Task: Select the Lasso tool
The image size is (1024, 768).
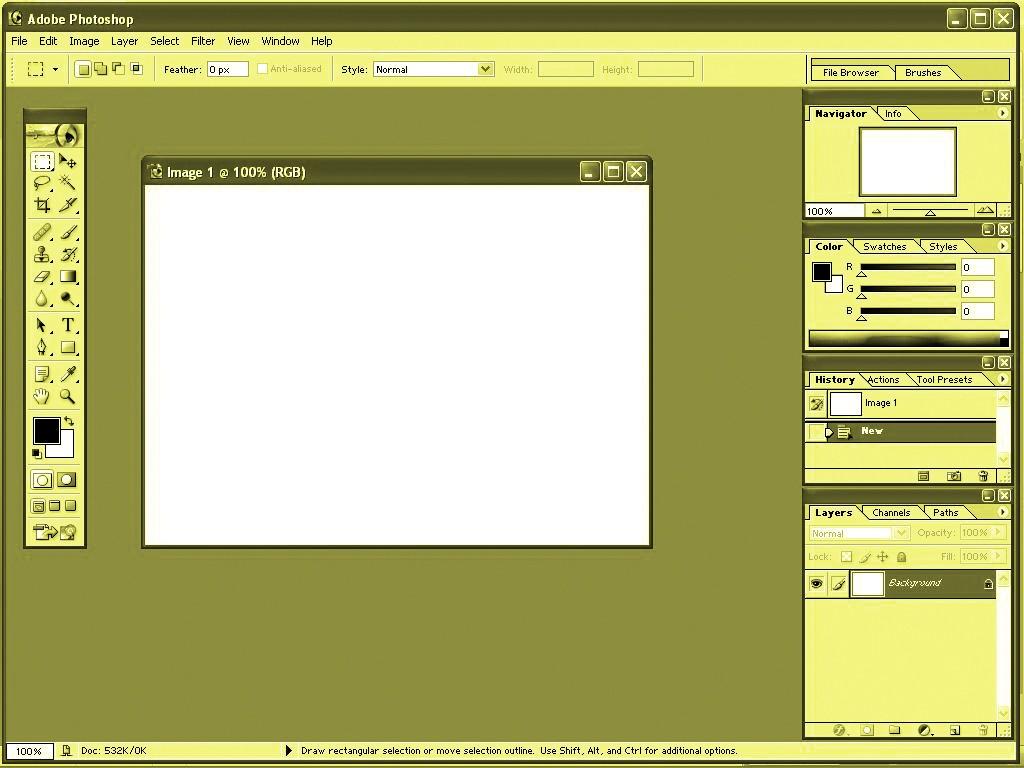Action: [x=42, y=183]
